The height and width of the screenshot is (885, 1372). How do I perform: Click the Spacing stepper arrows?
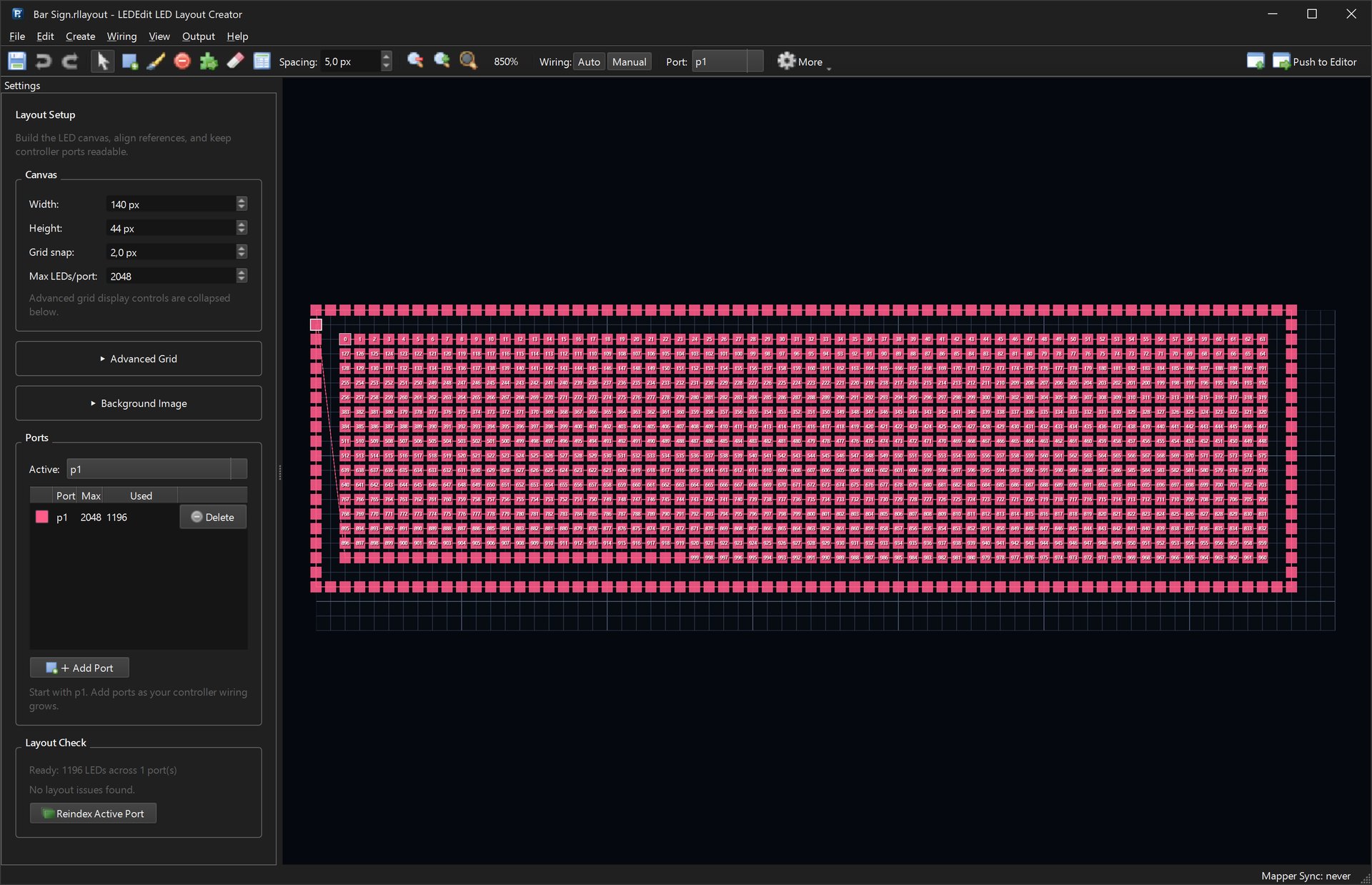coord(387,61)
